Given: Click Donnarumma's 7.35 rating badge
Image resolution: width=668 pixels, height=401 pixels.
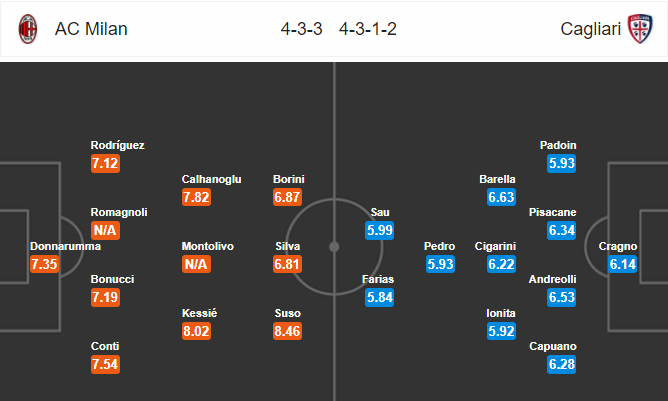Looking at the screenshot, I should (44, 264).
